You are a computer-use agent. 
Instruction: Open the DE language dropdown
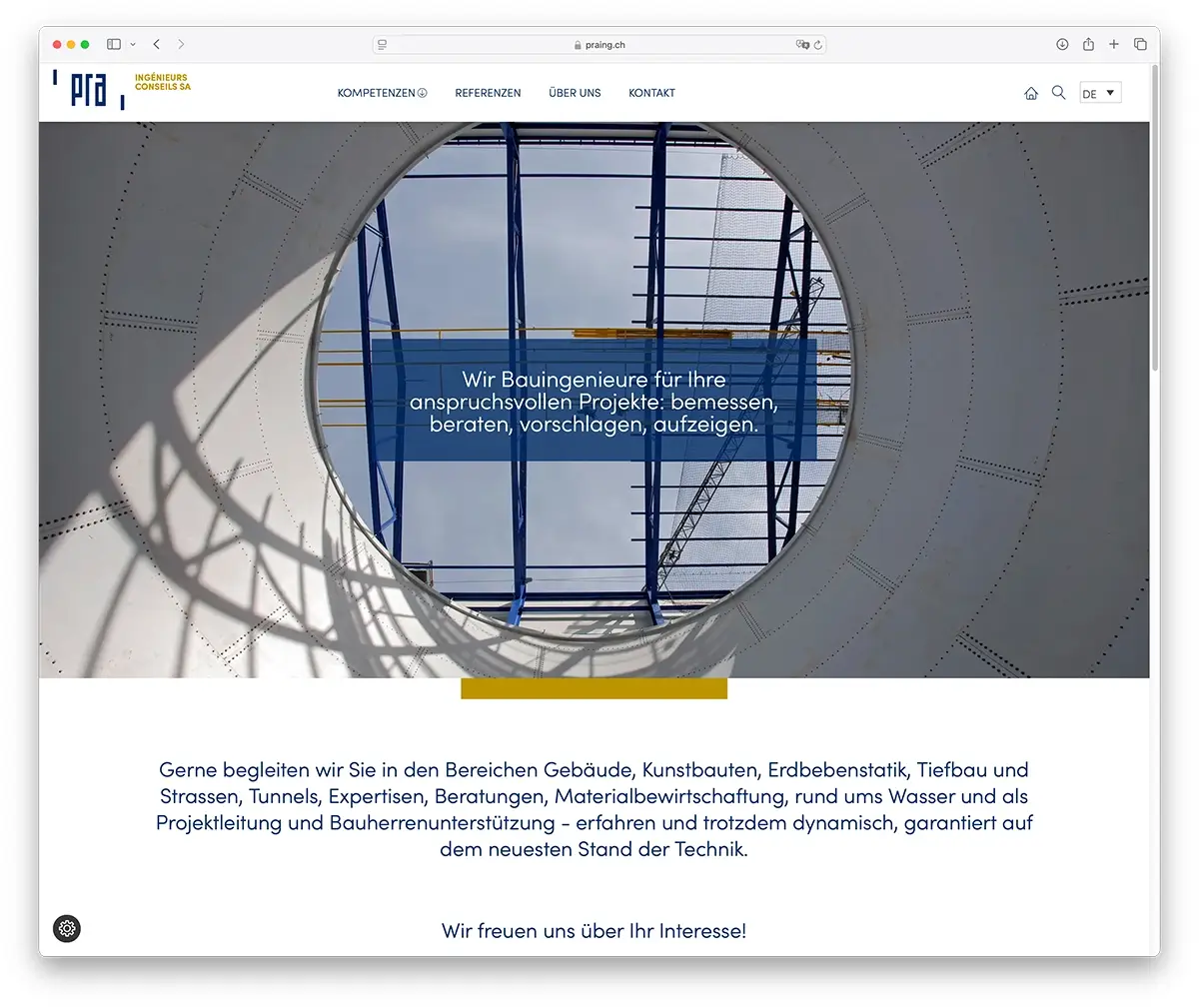1100,93
